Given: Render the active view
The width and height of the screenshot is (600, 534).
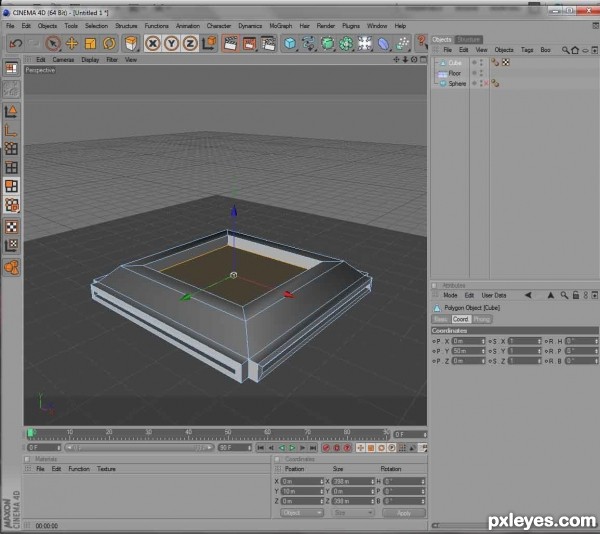Looking at the screenshot, I should 230,43.
